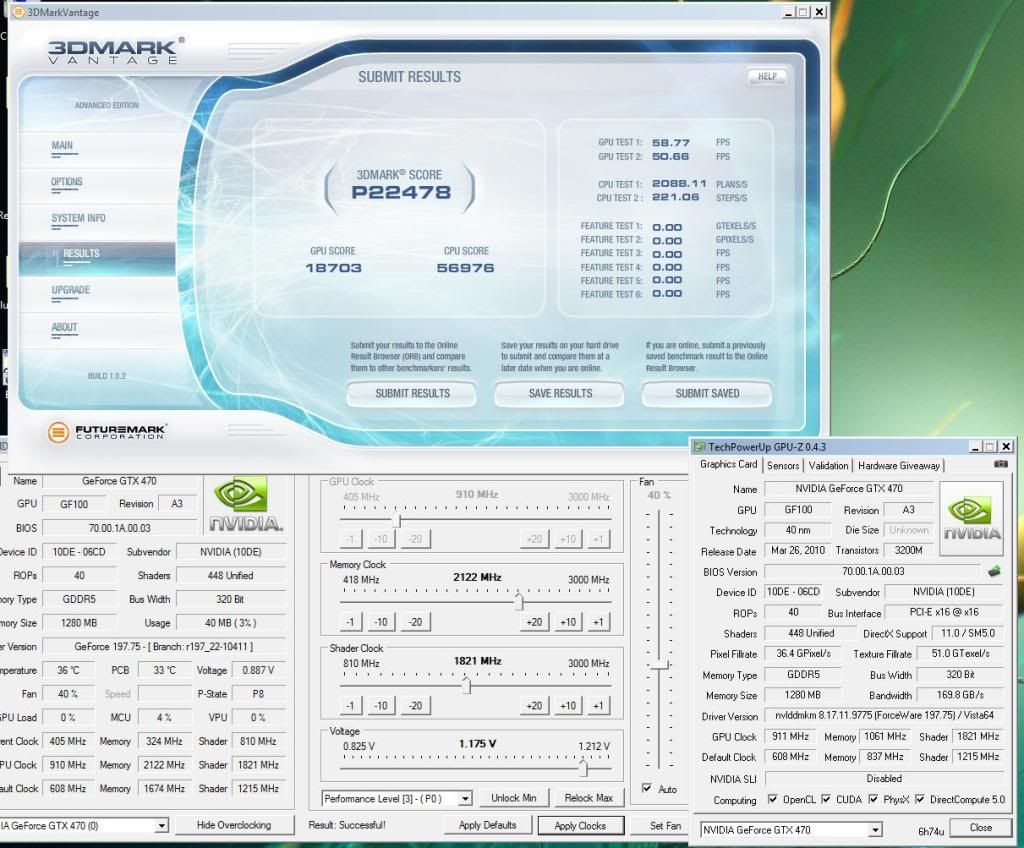
Task: Click the NVIDIA logo in GPU-Z
Action: (971, 518)
